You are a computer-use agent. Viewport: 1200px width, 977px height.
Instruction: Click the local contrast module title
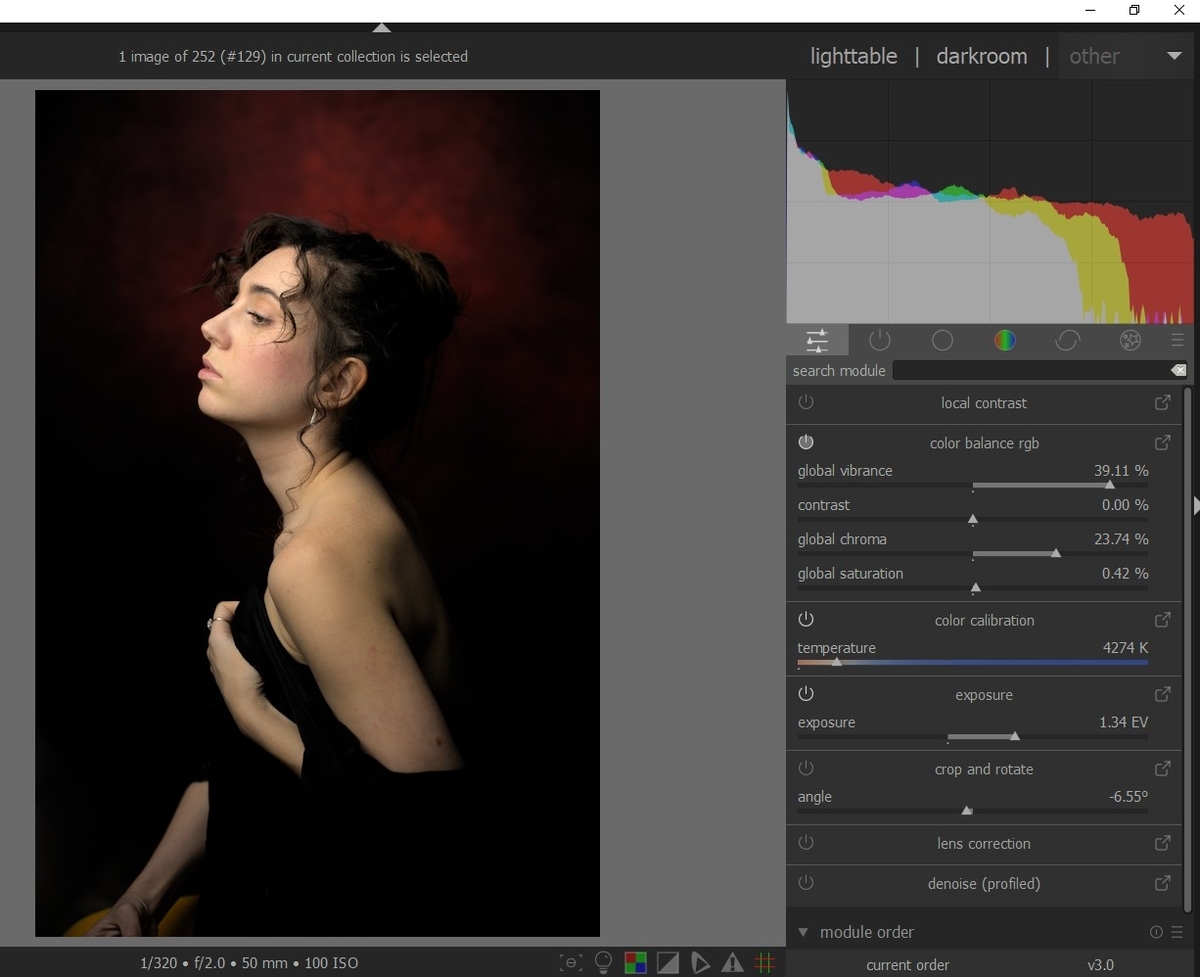tap(984, 403)
